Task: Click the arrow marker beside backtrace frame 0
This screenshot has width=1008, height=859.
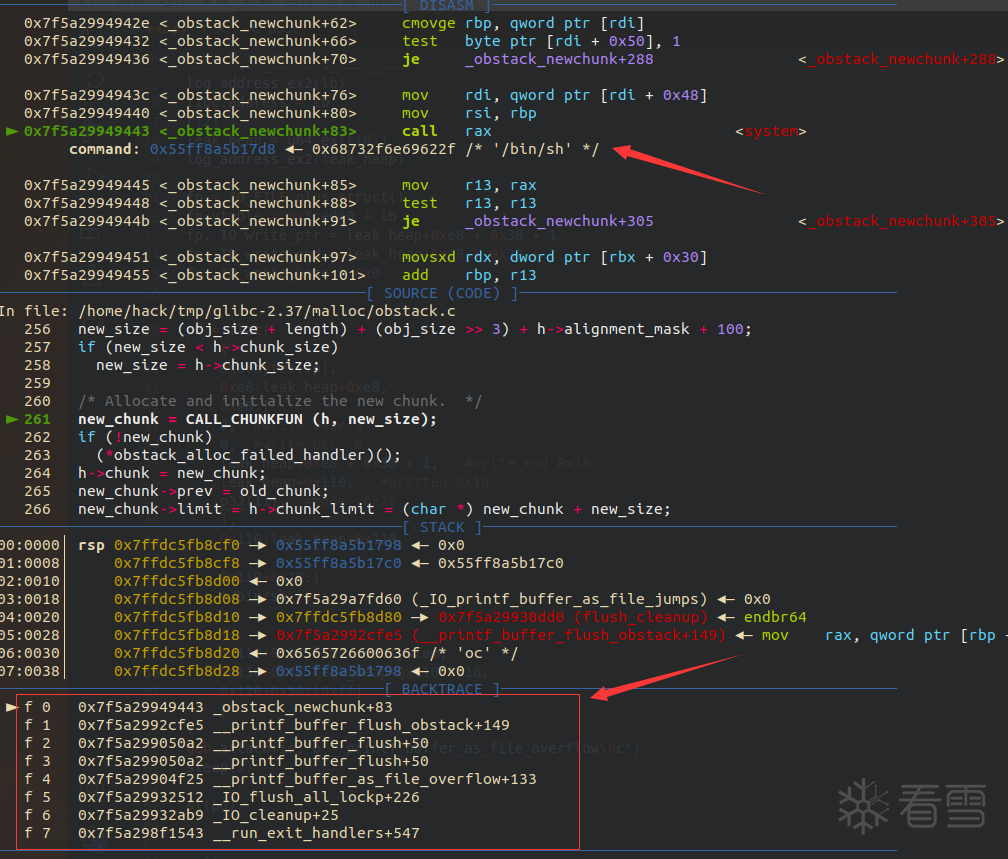Action: (12, 707)
